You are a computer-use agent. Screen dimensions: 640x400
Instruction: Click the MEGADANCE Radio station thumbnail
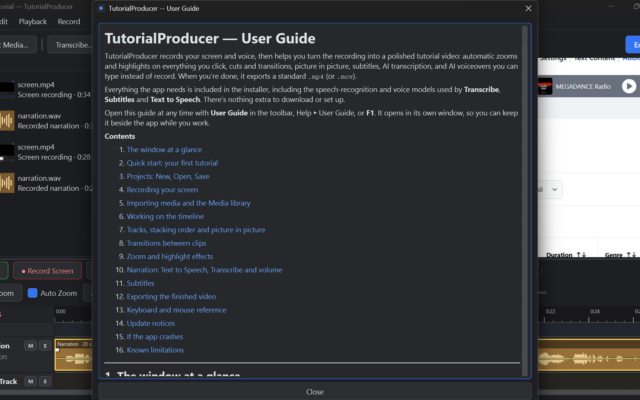pos(545,86)
